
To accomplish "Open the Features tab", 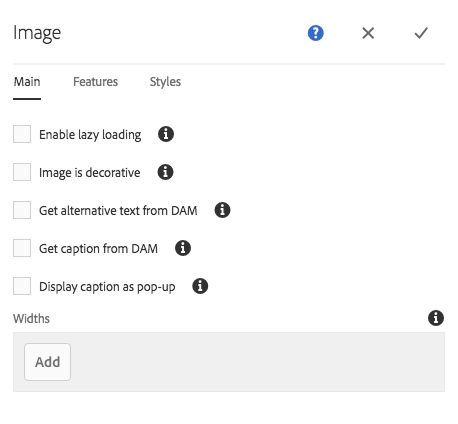I will (96, 82).
